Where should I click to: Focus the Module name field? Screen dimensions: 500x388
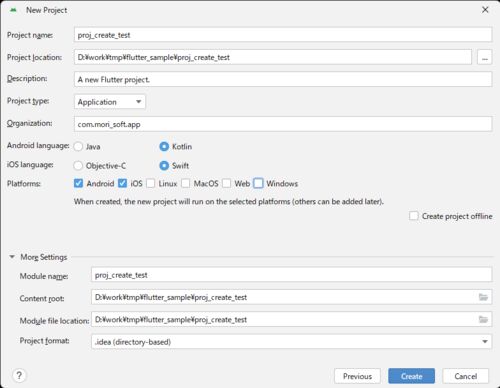[x=291, y=275]
